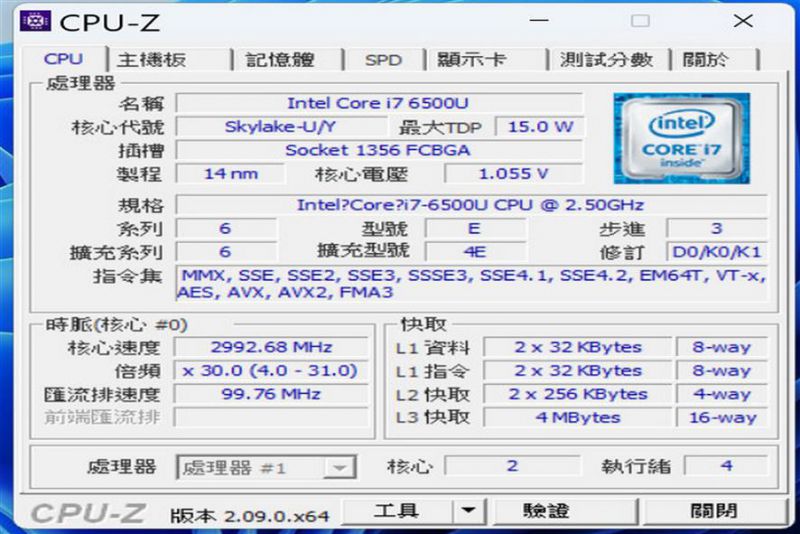Viewport: 800px width, 534px height.
Task: Click the empty 前端匯流排 field
Action: tap(271, 417)
